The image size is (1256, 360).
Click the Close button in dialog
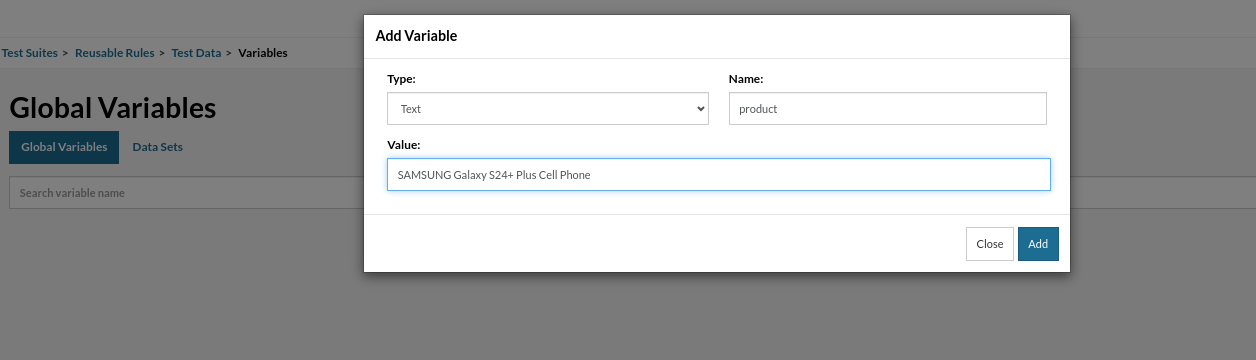tap(990, 244)
